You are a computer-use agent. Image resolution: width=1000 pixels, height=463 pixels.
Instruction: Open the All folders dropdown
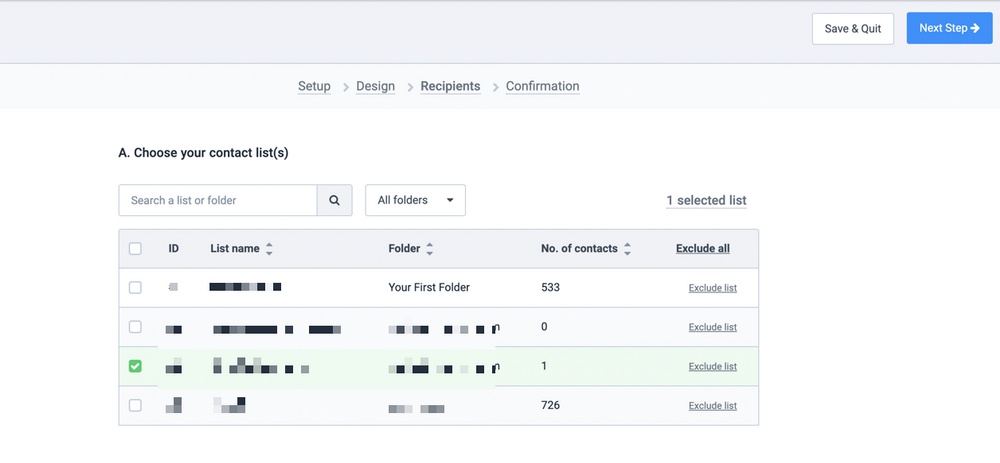coord(415,200)
